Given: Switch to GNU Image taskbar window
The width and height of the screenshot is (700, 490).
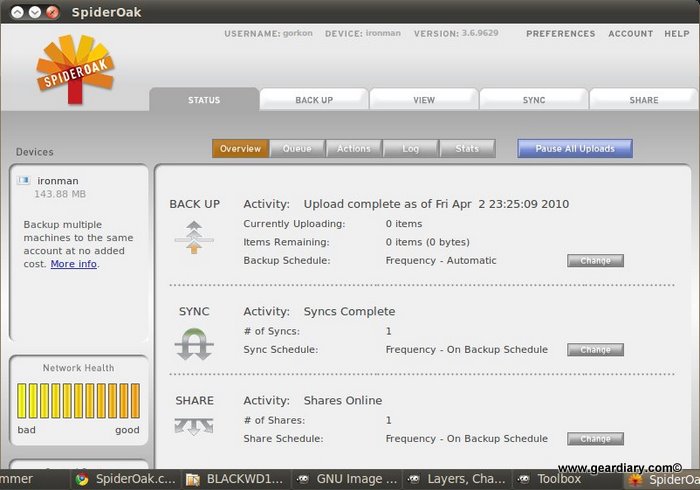Looking at the screenshot, I should (x=346, y=479).
